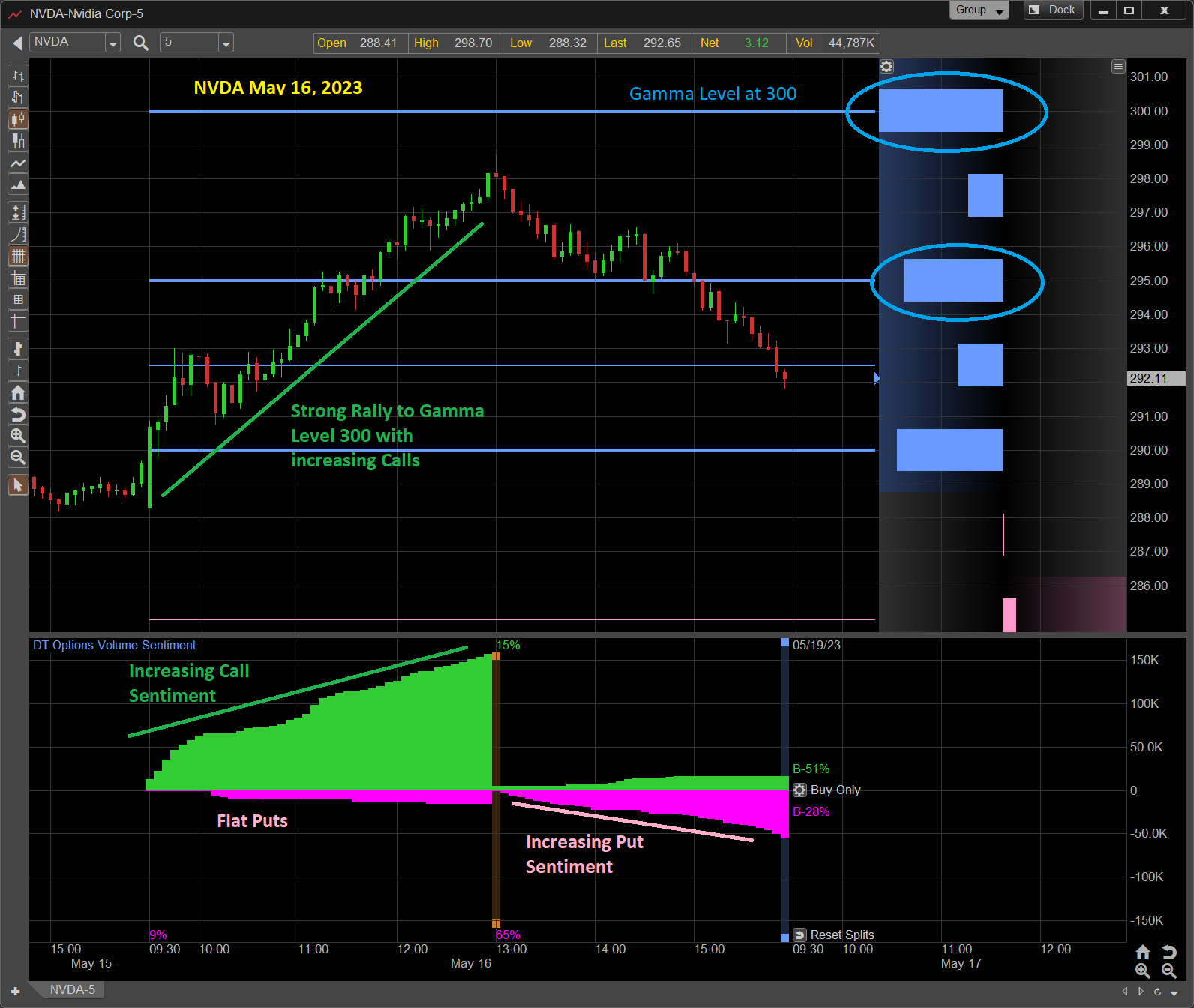Click the B-28% put percentage label
This screenshot has width=1194, height=1008.
click(x=811, y=811)
